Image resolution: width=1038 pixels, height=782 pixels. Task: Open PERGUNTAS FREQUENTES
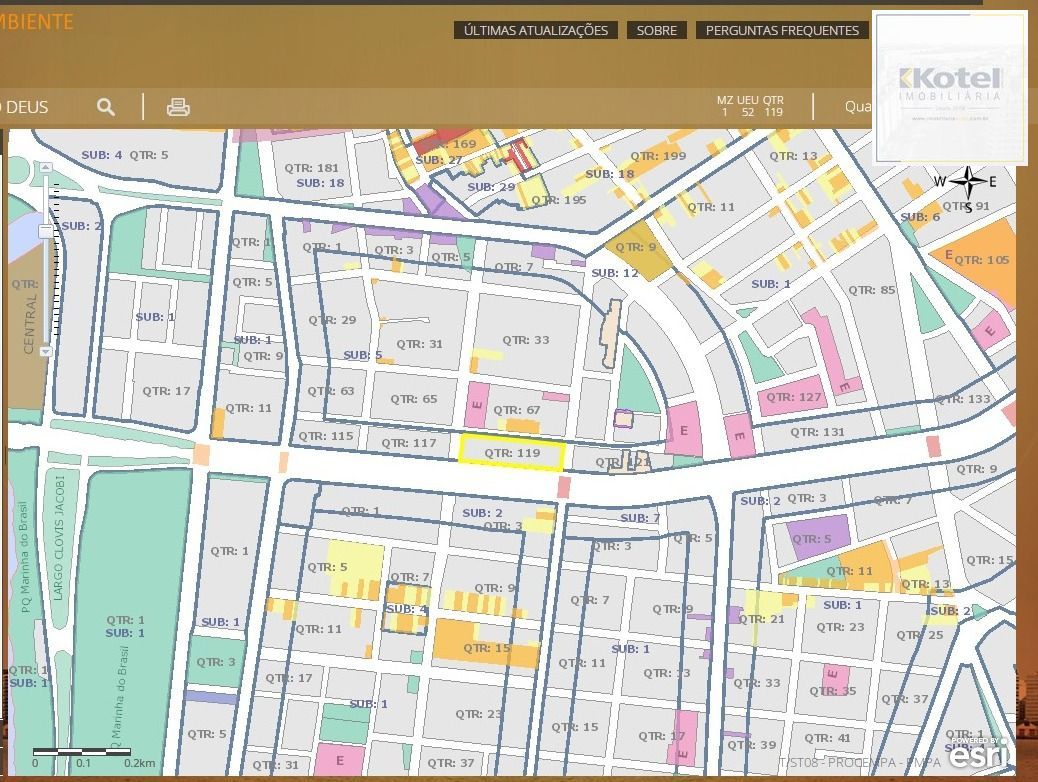[782, 30]
